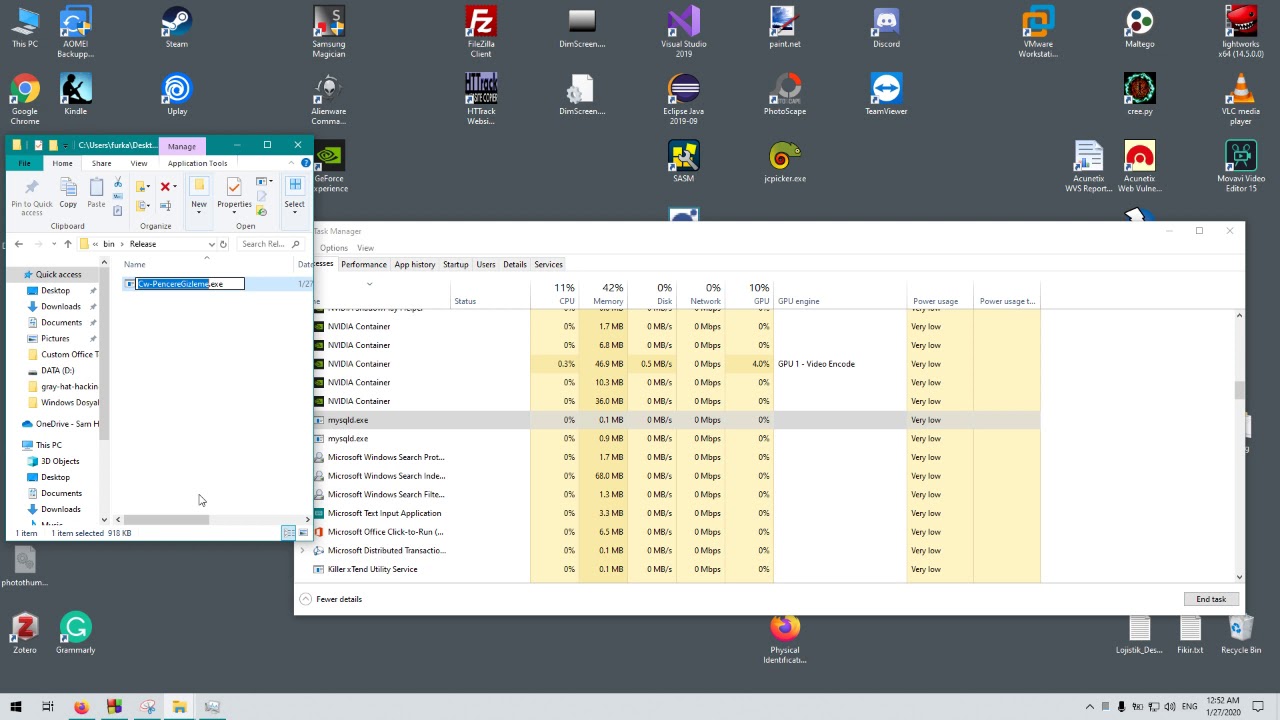Switch to Explorer View ribbon tab

point(139,163)
